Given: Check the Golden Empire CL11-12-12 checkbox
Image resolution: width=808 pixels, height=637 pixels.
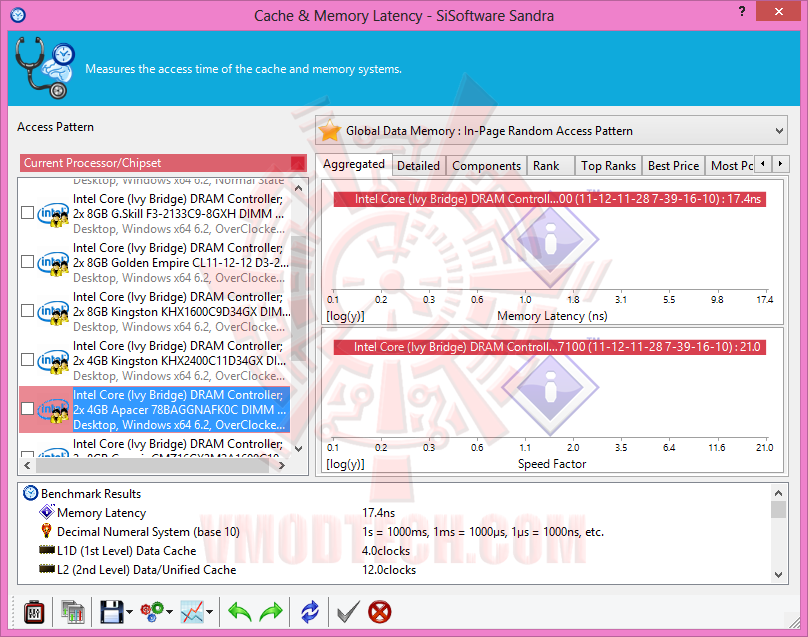Looking at the screenshot, I should pyautogui.click(x=27, y=261).
